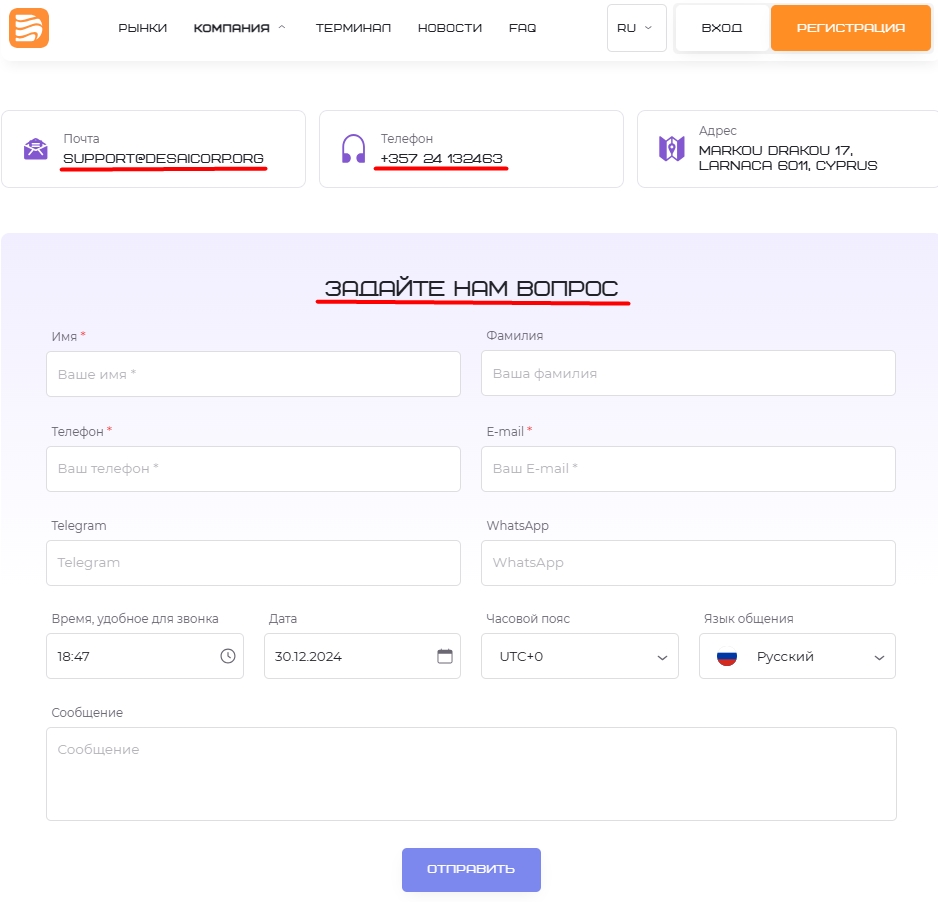Click the support email address link
Image resolution: width=938 pixels, height=902 pixels.
(x=163, y=158)
